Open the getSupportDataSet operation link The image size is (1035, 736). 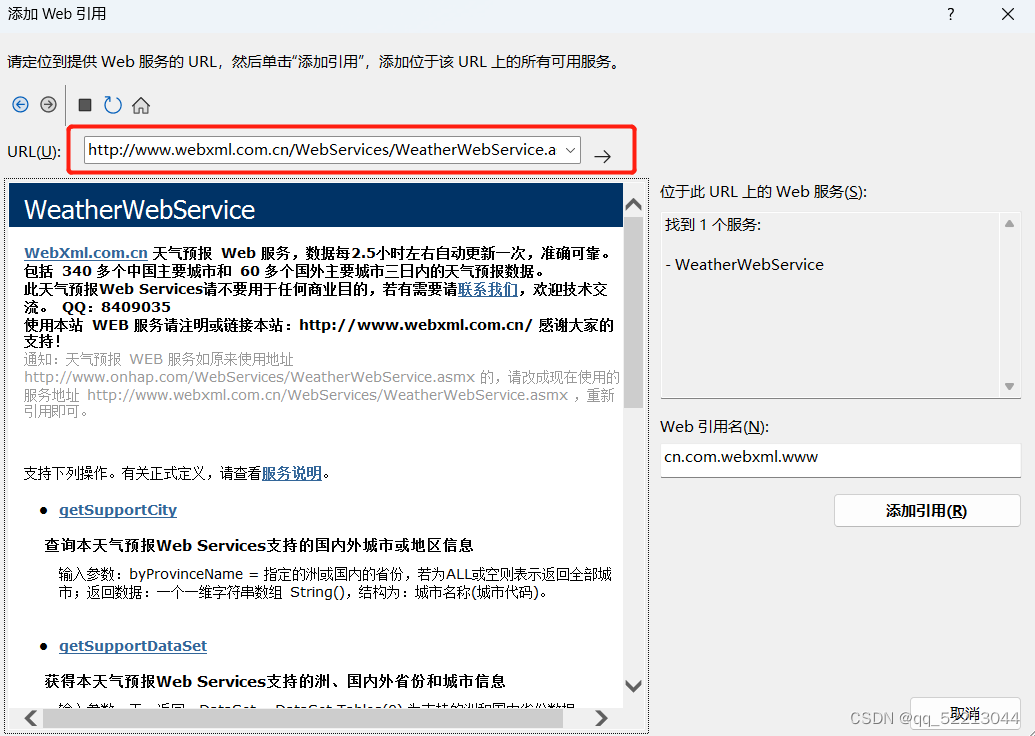tap(133, 645)
